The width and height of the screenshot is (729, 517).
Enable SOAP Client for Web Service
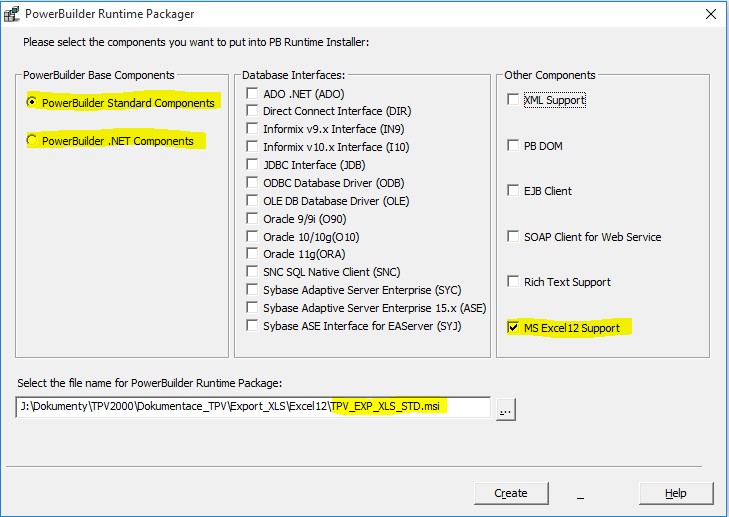514,237
